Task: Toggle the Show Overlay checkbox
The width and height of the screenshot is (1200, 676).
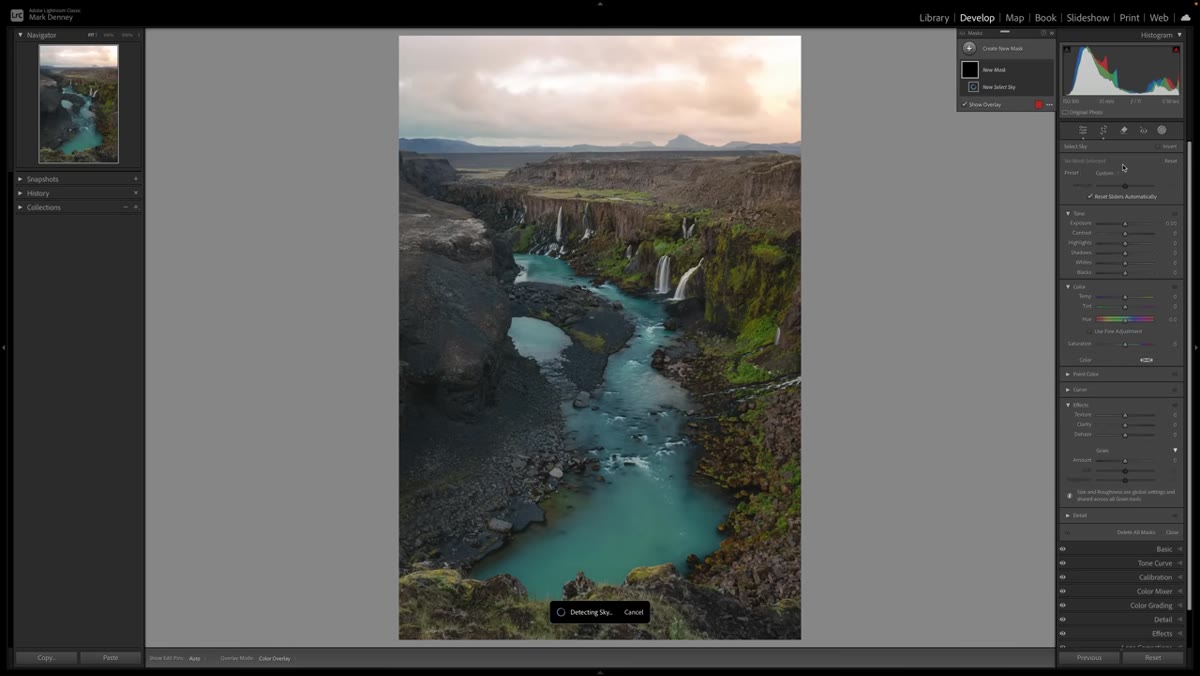Action: point(965,104)
